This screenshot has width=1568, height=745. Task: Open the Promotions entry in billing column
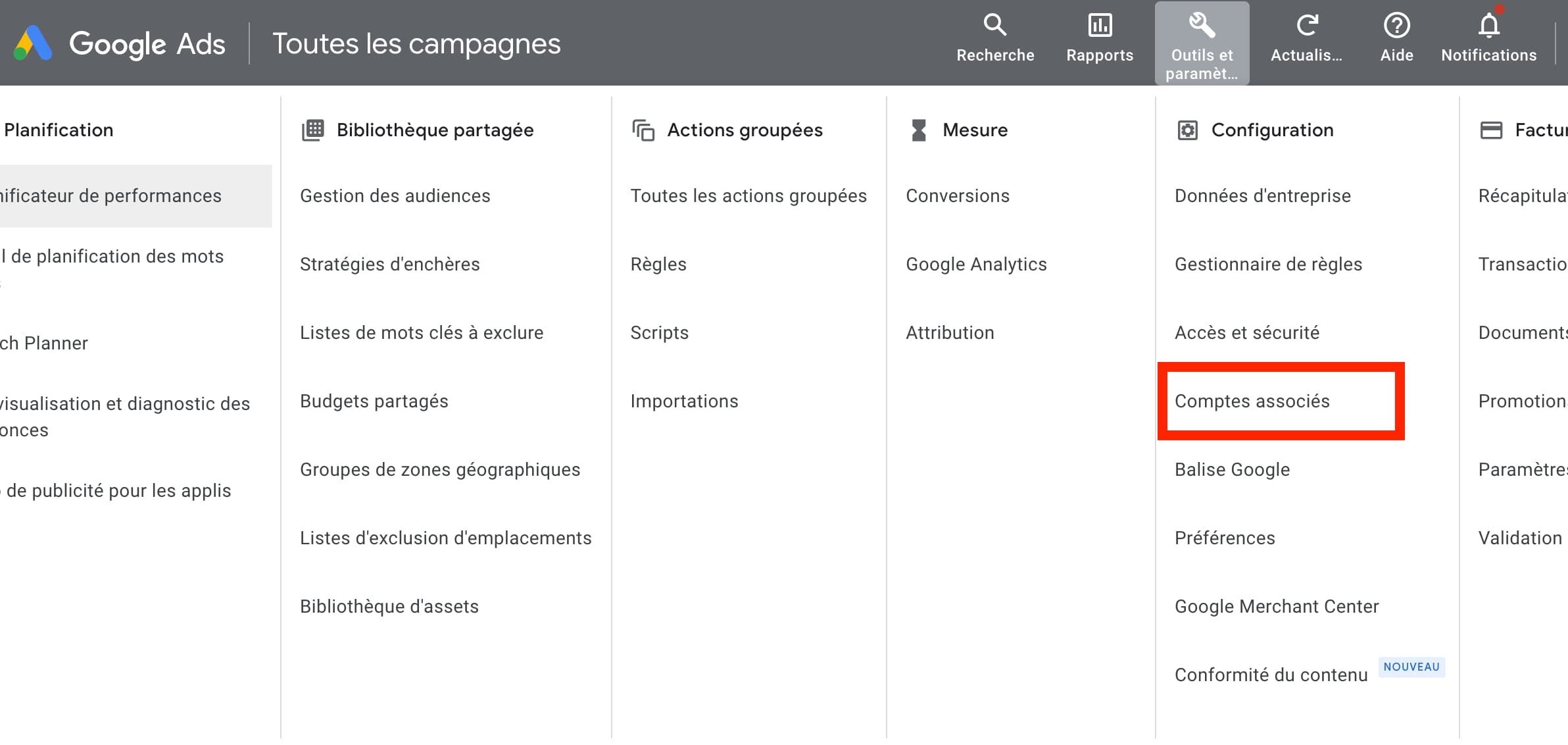(1523, 401)
